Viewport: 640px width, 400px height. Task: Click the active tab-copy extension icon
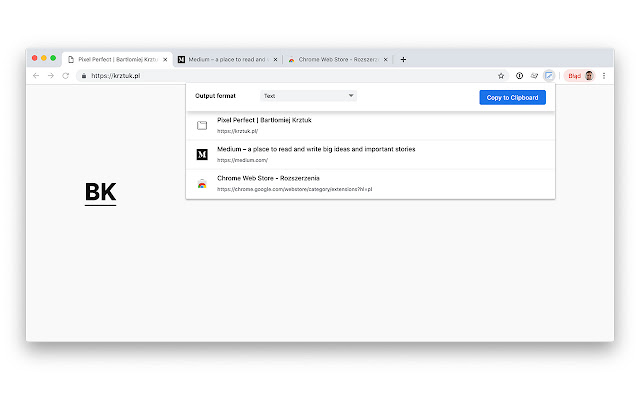coord(549,75)
